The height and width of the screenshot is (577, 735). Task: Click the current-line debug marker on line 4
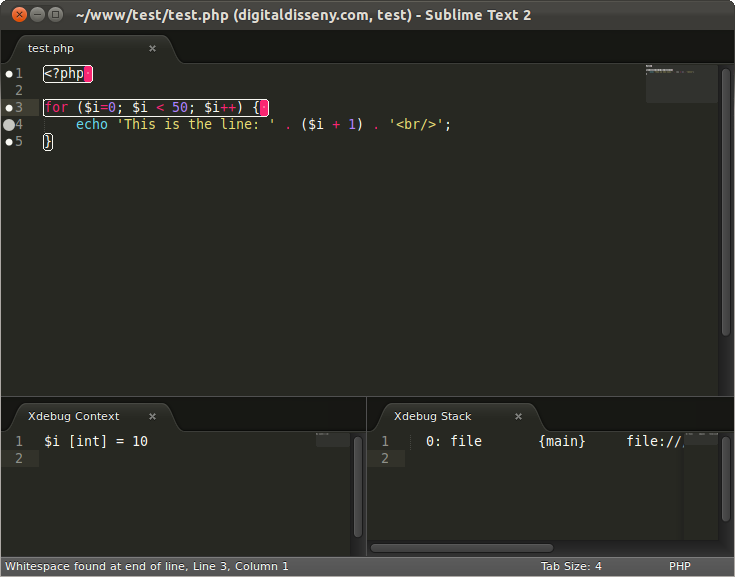pyautogui.click(x=9, y=124)
